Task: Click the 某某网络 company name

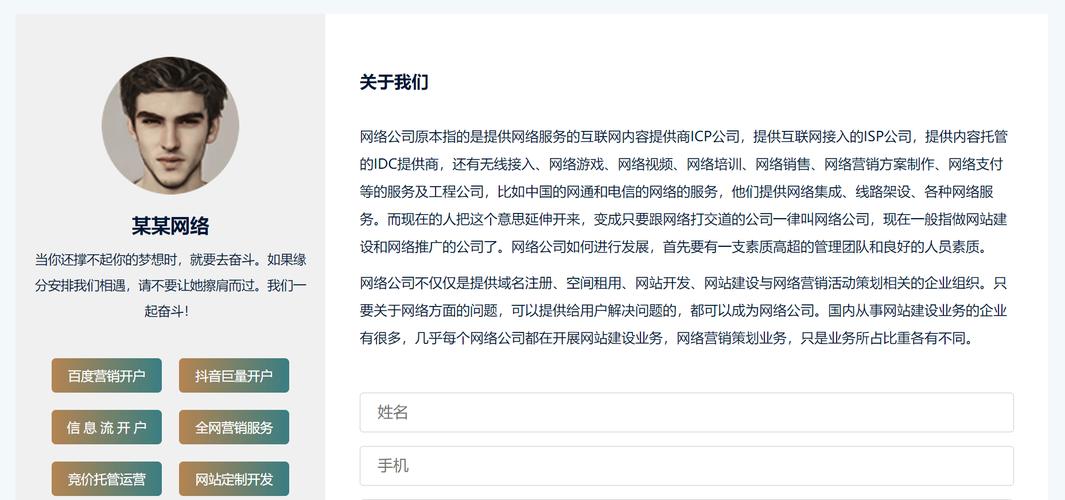Action: (x=170, y=226)
